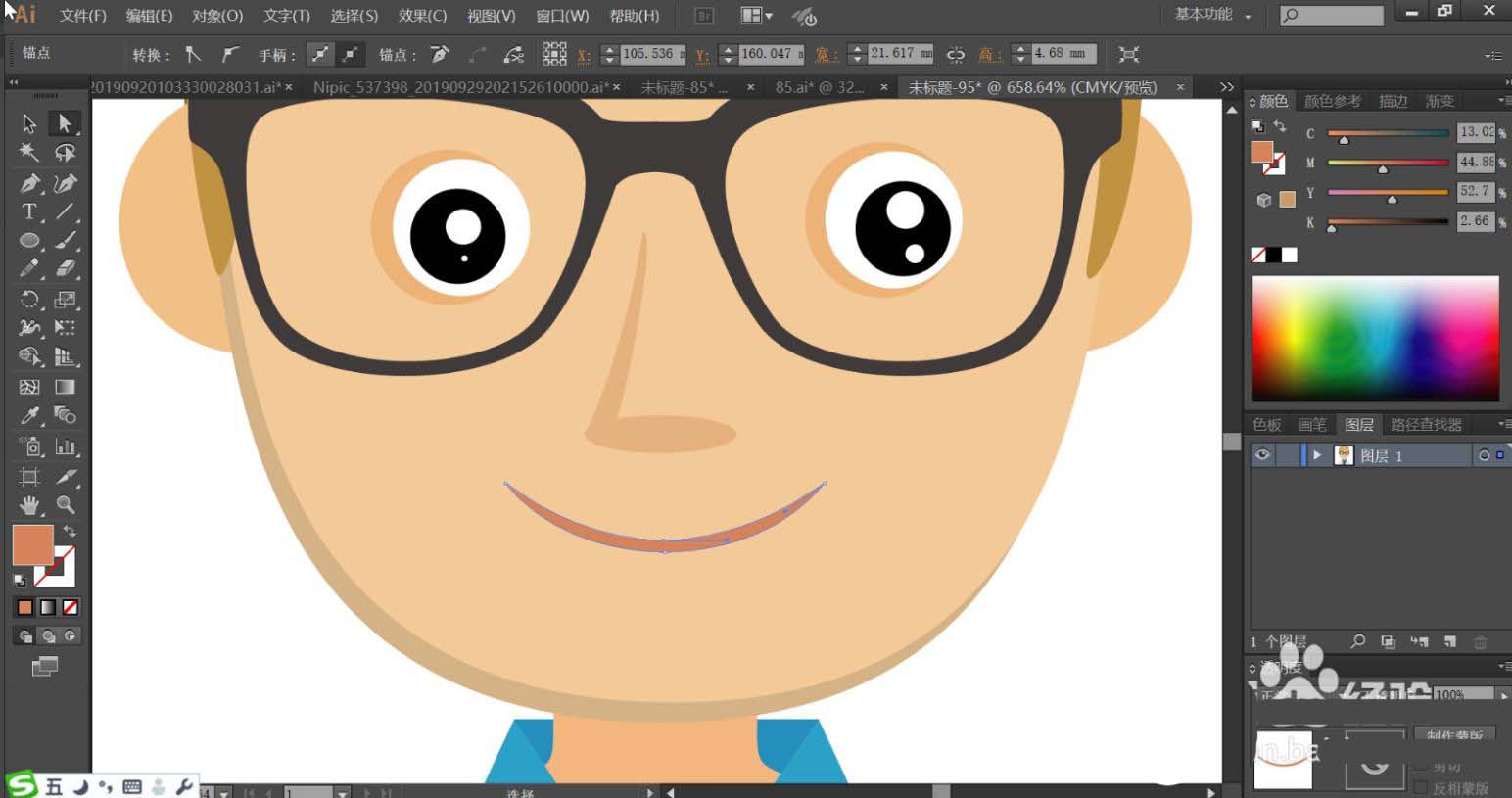The image size is (1512, 798).
Task: Pick the Ellipse tool
Action: pos(29,241)
